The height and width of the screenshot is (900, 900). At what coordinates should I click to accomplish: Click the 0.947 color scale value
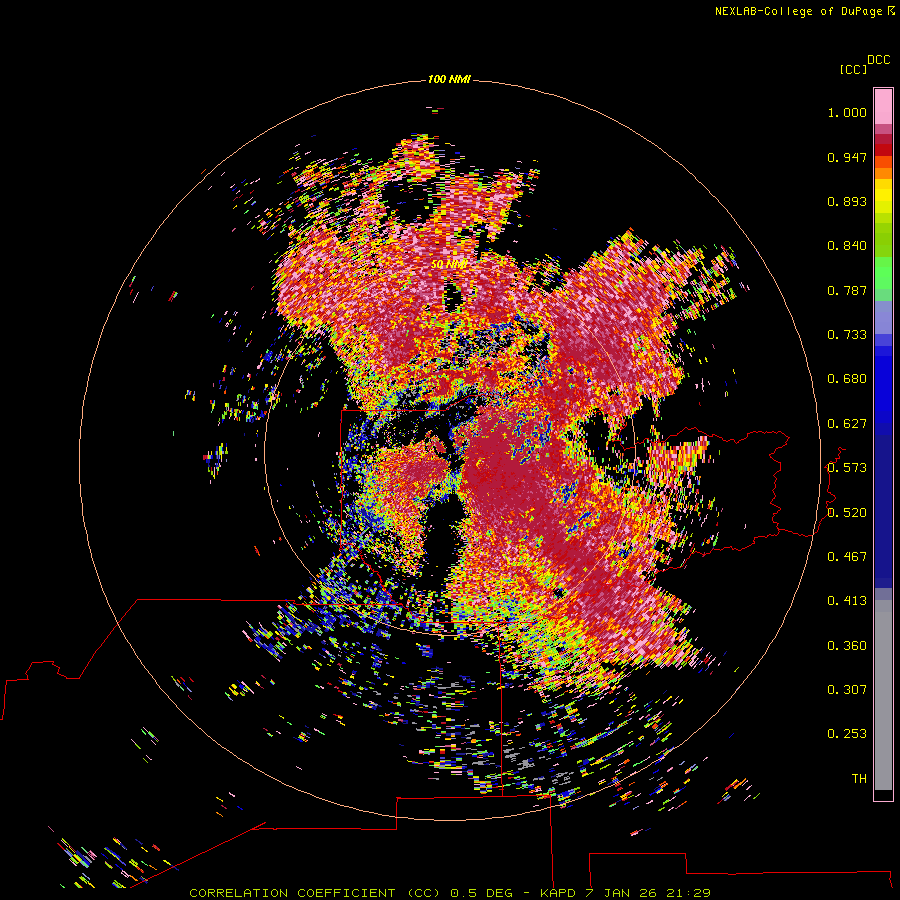point(847,157)
